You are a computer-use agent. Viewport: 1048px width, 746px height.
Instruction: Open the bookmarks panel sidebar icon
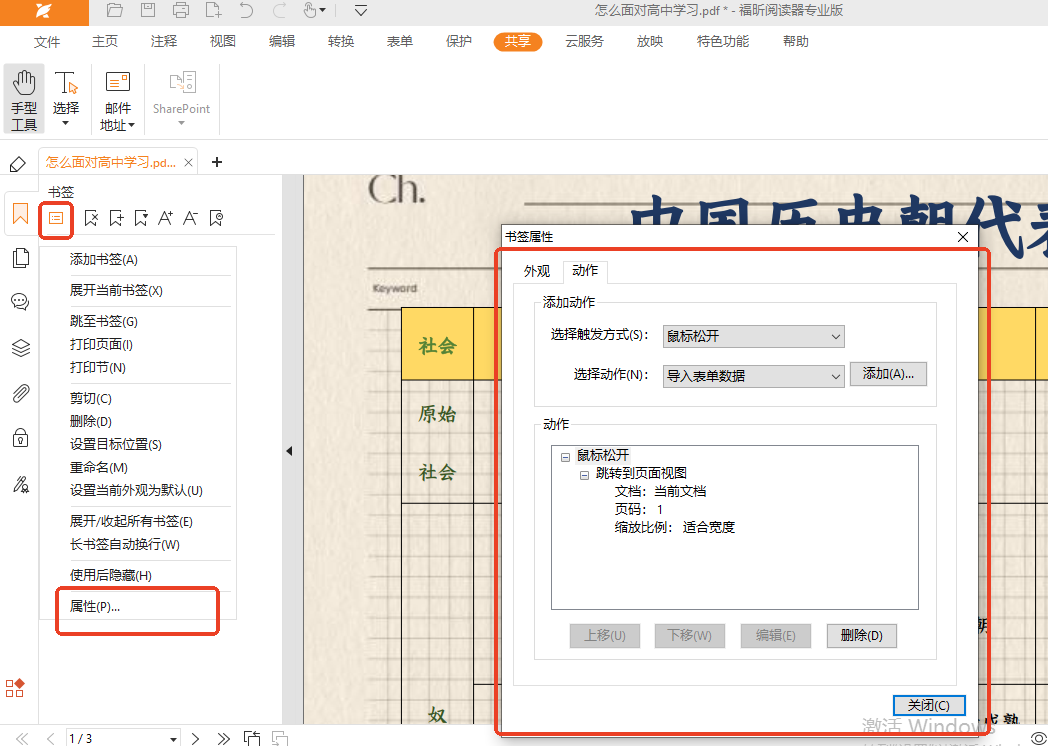tap(20, 214)
